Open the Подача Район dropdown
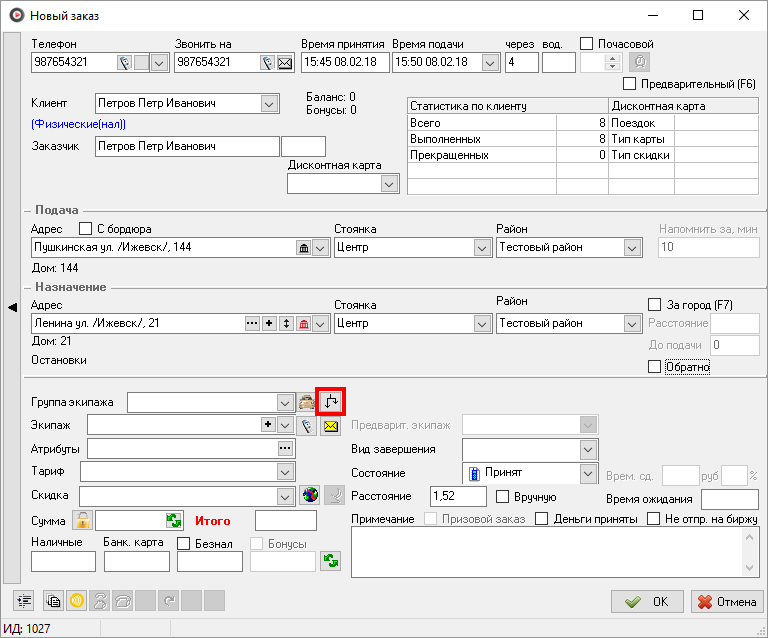This screenshot has height=638, width=768. click(x=632, y=248)
